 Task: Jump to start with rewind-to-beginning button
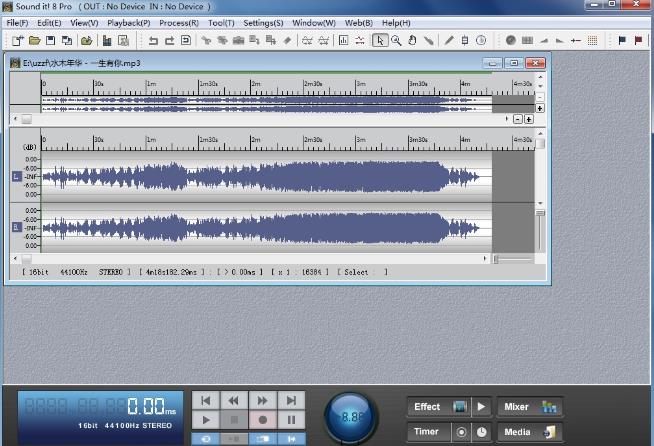tap(205, 400)
